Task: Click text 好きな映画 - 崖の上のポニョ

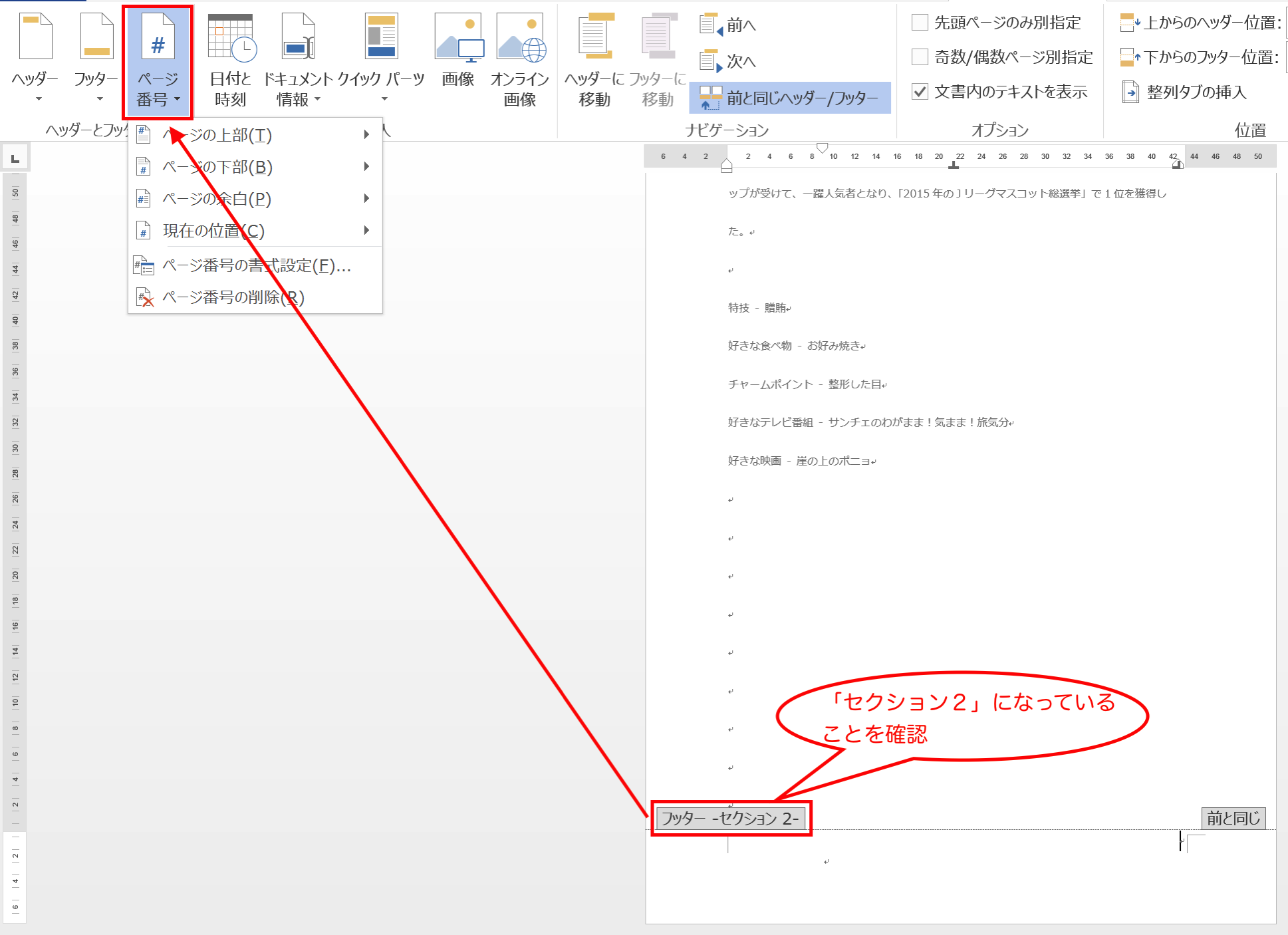Action: (x=801, y=461)
